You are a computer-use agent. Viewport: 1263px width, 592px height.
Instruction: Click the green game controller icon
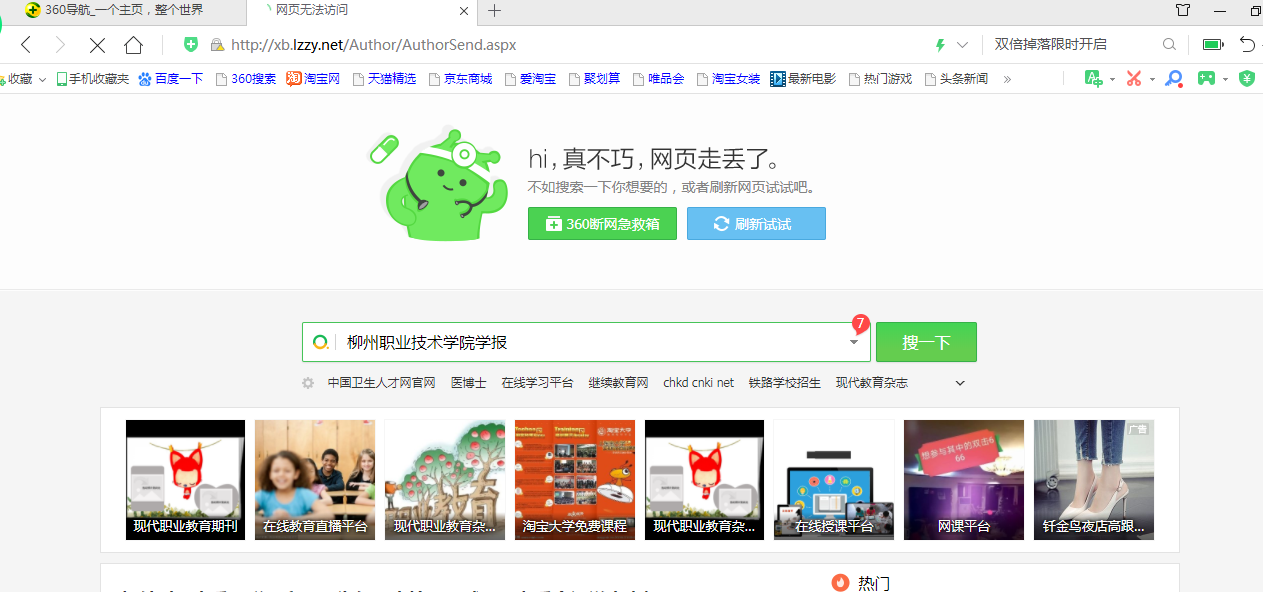[x=1207, y=78]
